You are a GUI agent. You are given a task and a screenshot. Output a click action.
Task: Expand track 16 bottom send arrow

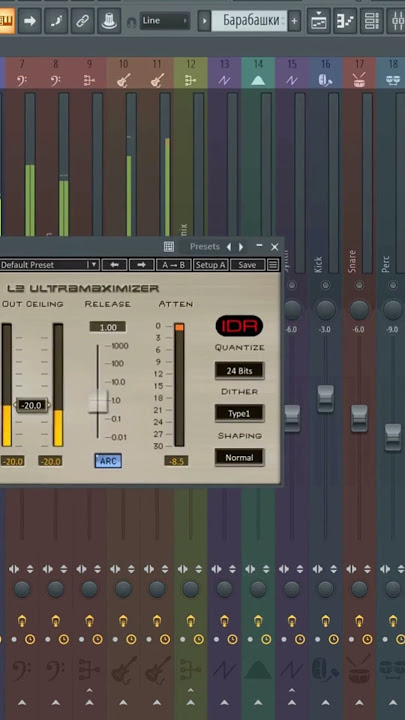326,703
